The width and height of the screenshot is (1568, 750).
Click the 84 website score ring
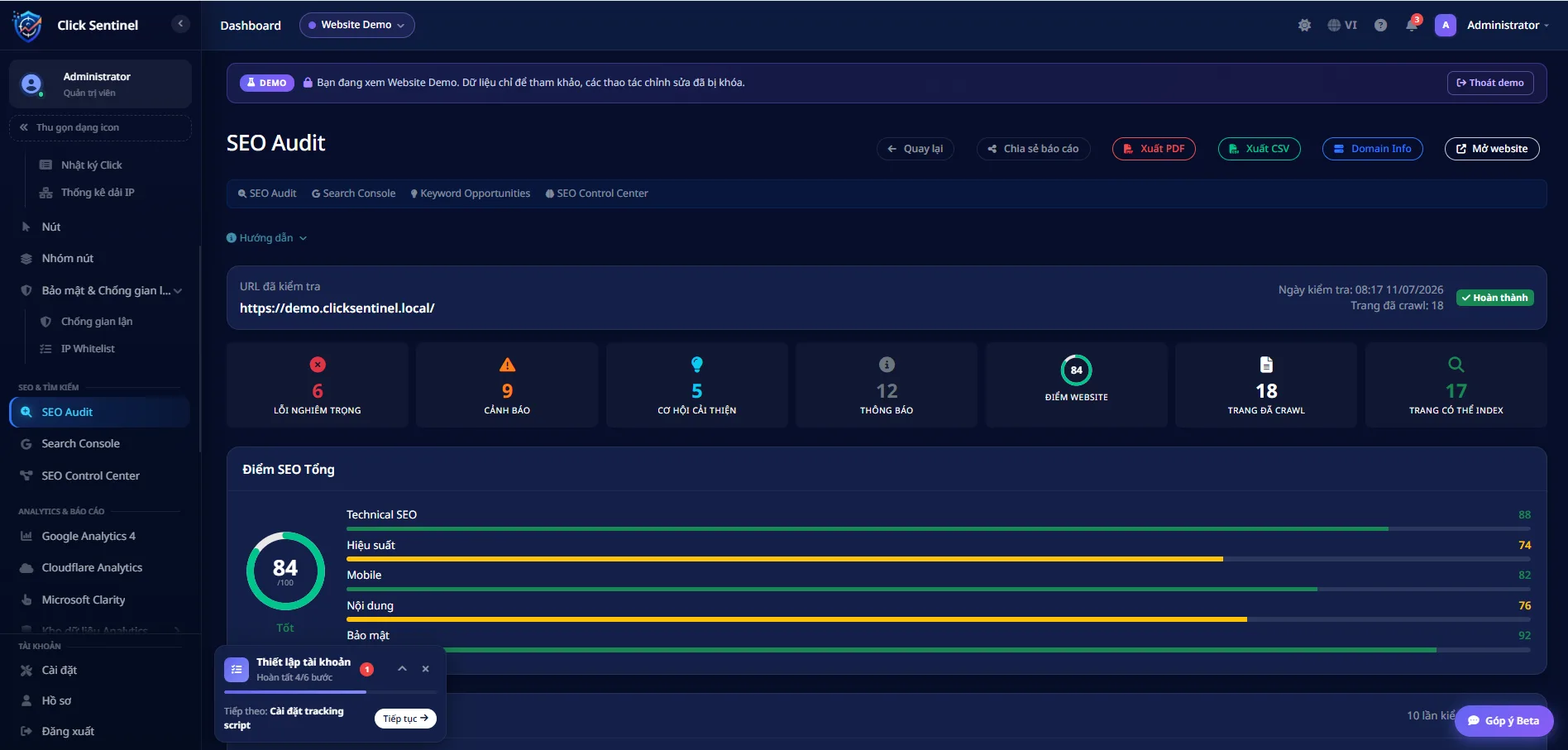tap(1076, 370)
